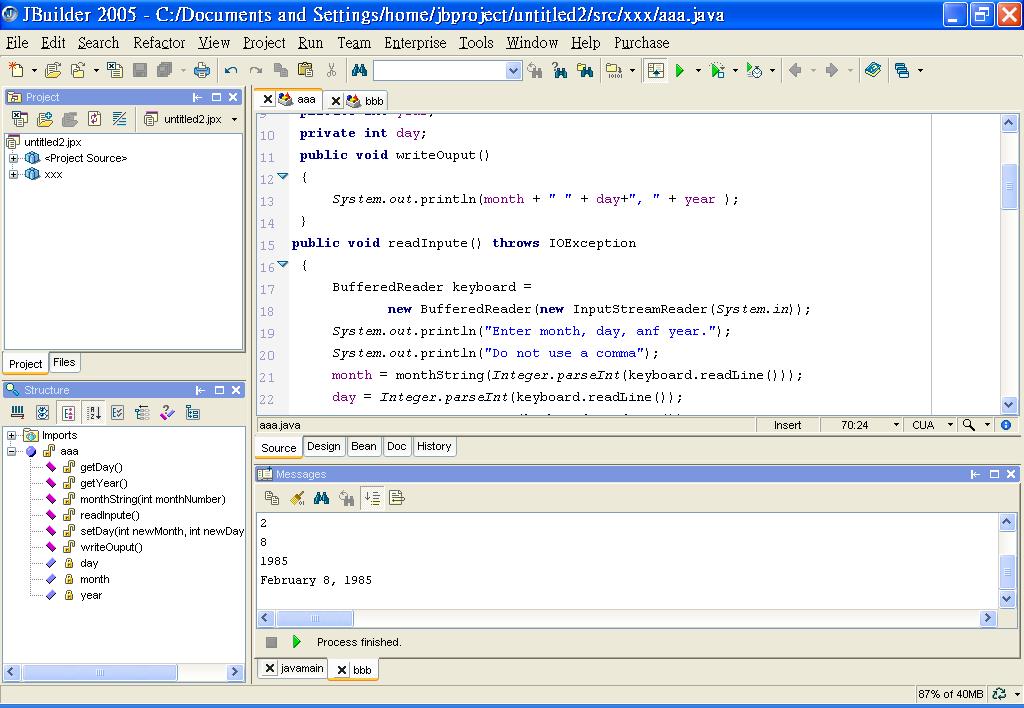This screenshot has height=708, width=1024.
Task: Click the stacked windows switch icon
Action: coord(902,70)
